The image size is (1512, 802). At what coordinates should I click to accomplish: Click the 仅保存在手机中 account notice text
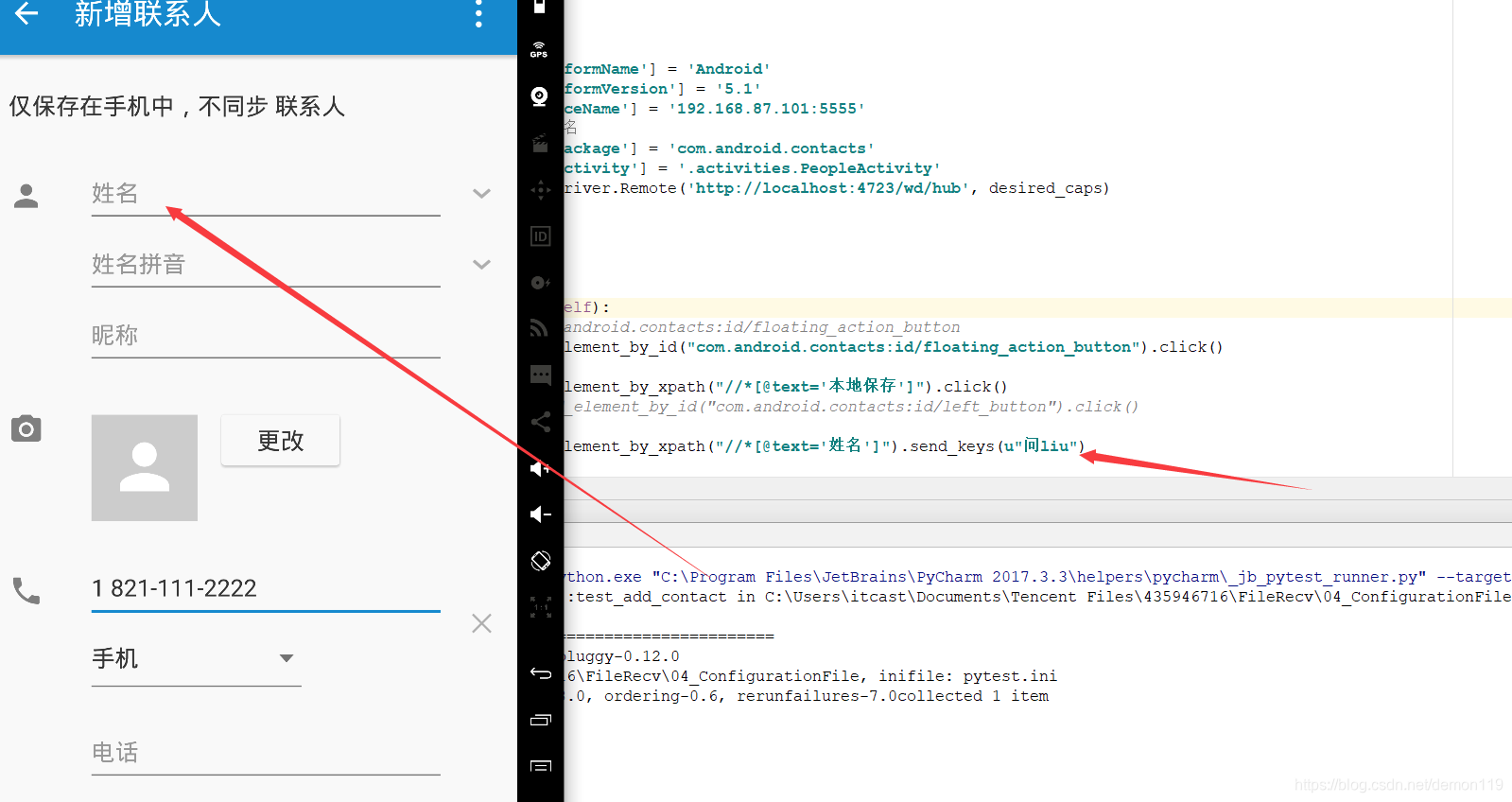[x=178, y=106]
